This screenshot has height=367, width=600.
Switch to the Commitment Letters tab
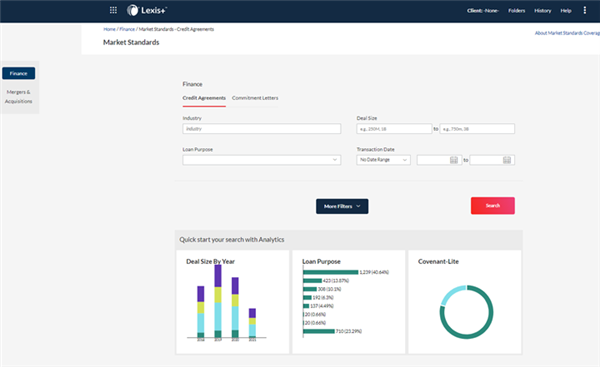[255, 98]
